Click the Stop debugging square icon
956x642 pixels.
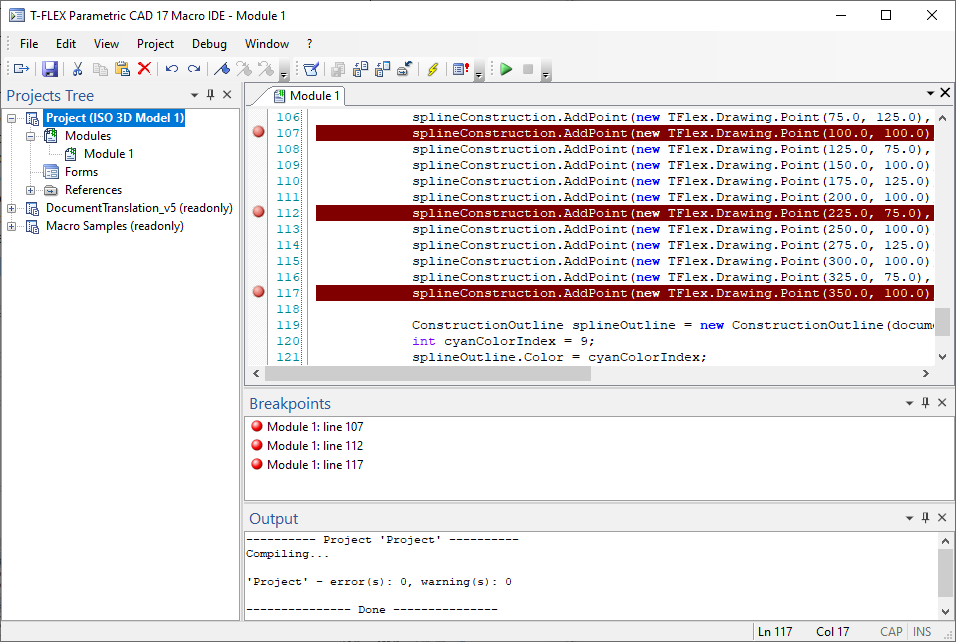528,69
